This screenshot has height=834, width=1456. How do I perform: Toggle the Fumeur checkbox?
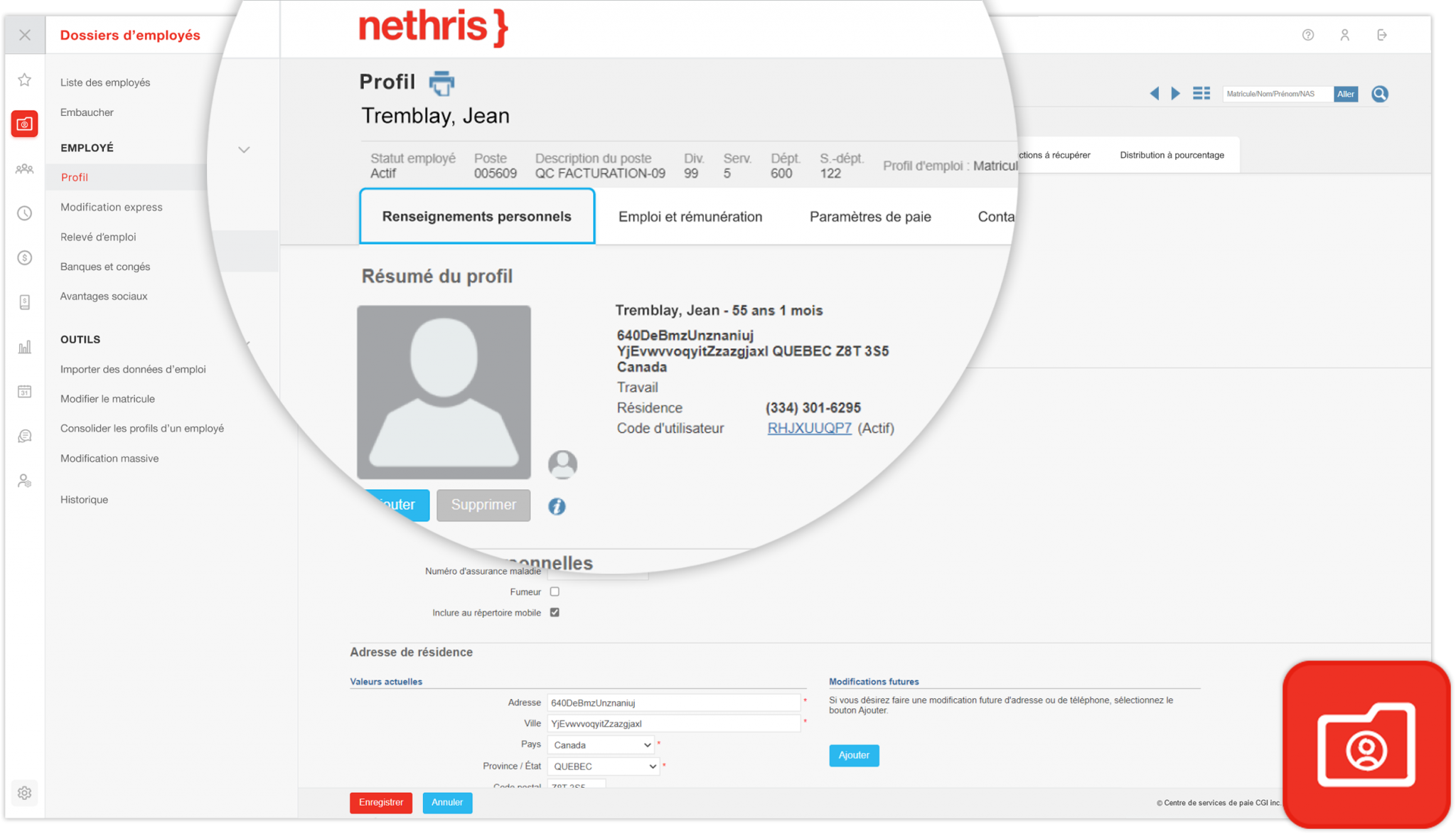tap(555, 591)
